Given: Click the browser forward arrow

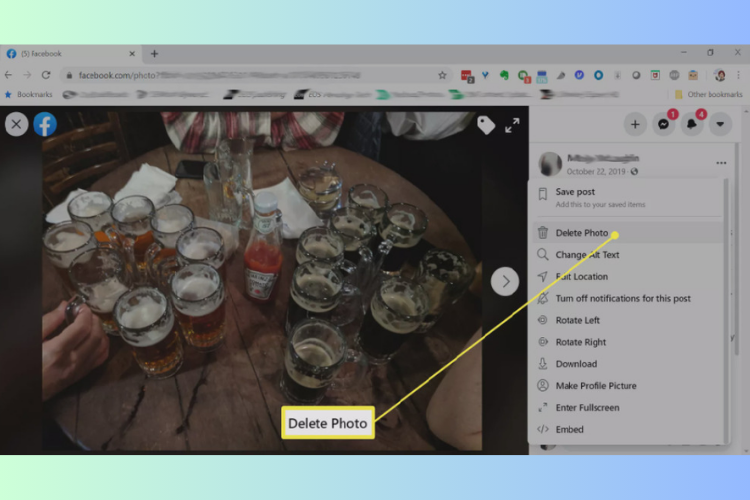Looking at the screenshot, I should coord(27,75).
